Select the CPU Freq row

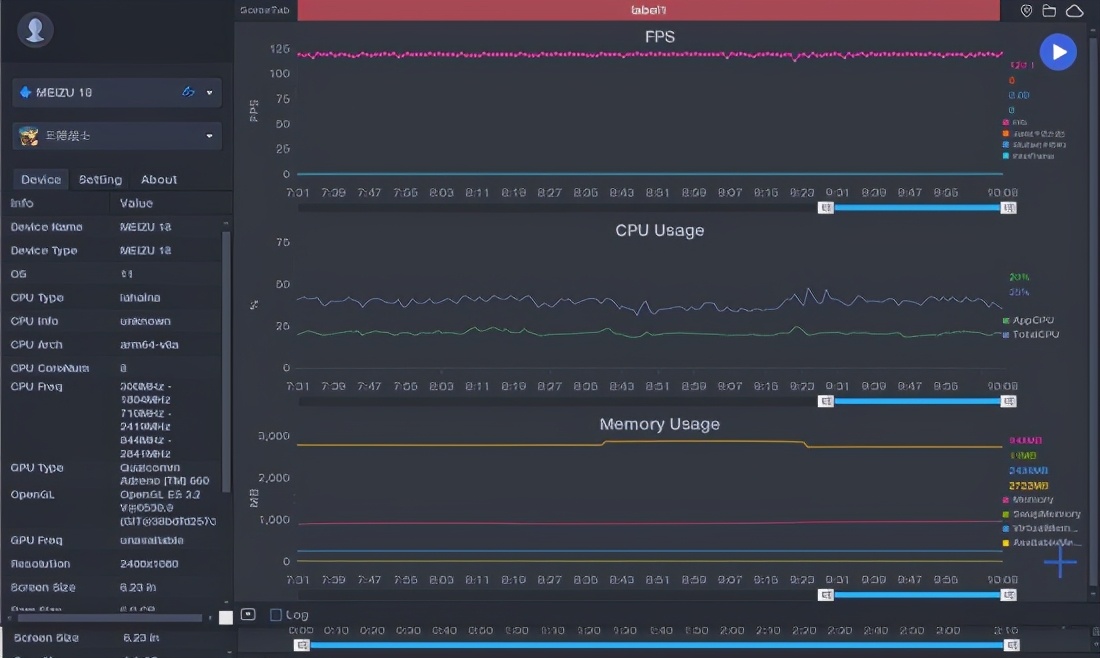coord(112,419)
